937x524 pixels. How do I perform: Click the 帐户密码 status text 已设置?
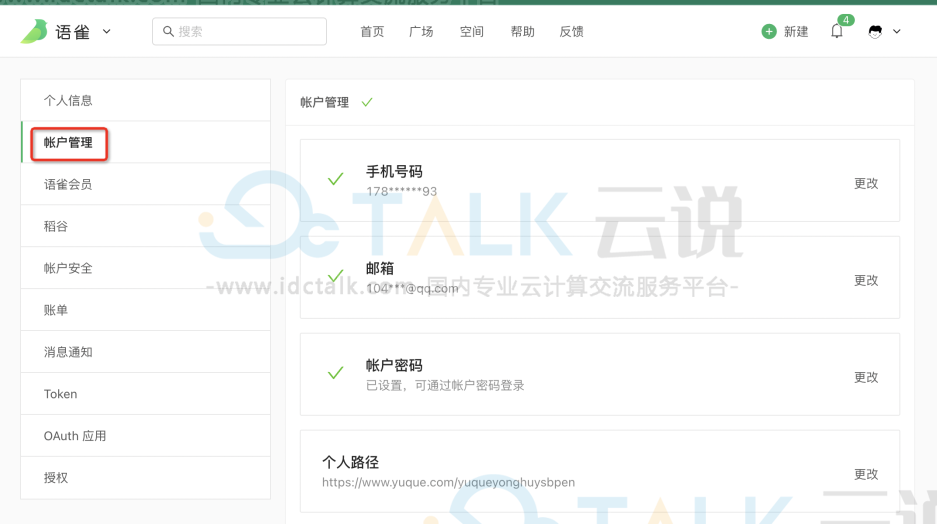445,385
